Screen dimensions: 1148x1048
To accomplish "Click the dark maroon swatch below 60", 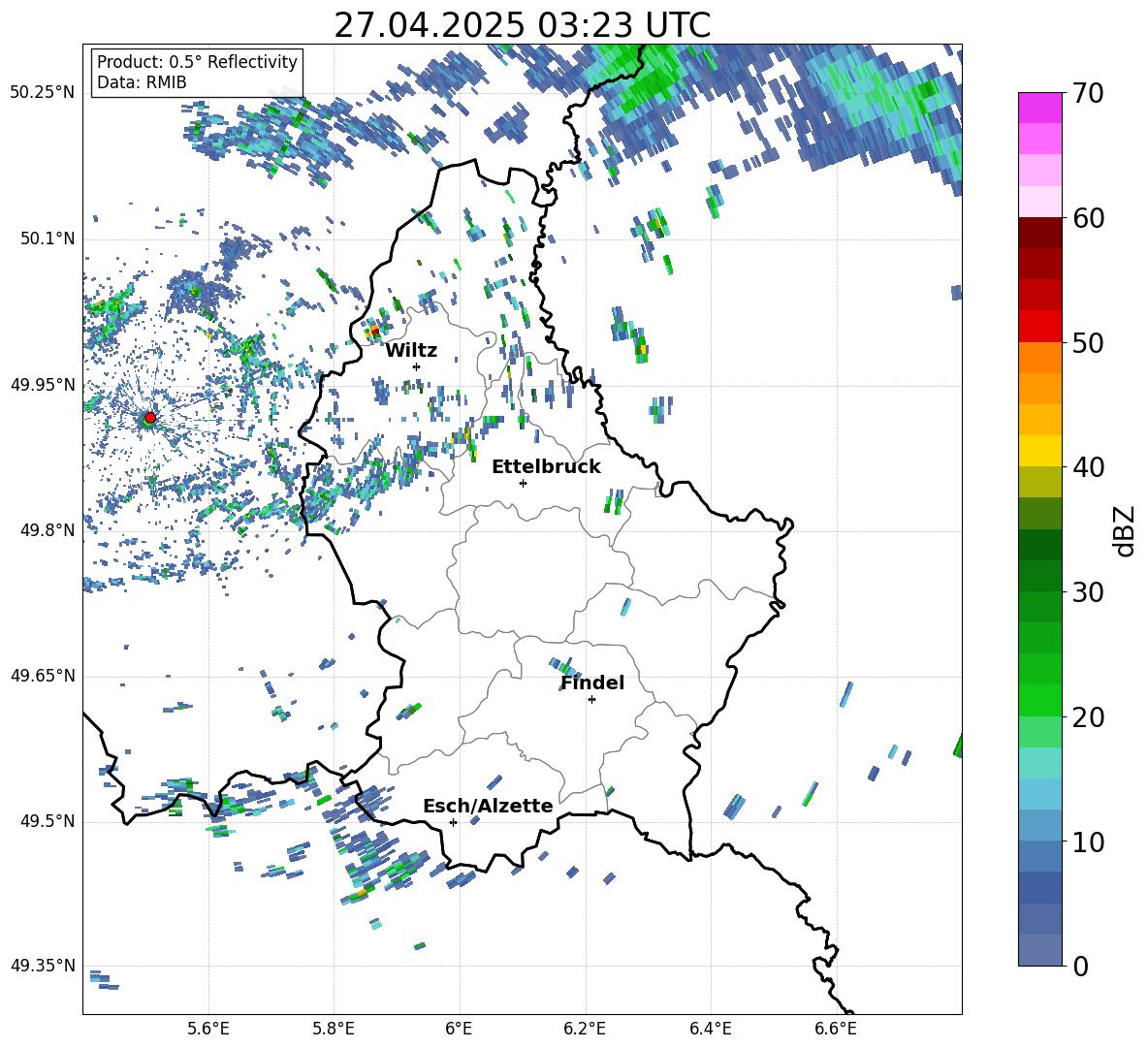I will [1039, 233].
